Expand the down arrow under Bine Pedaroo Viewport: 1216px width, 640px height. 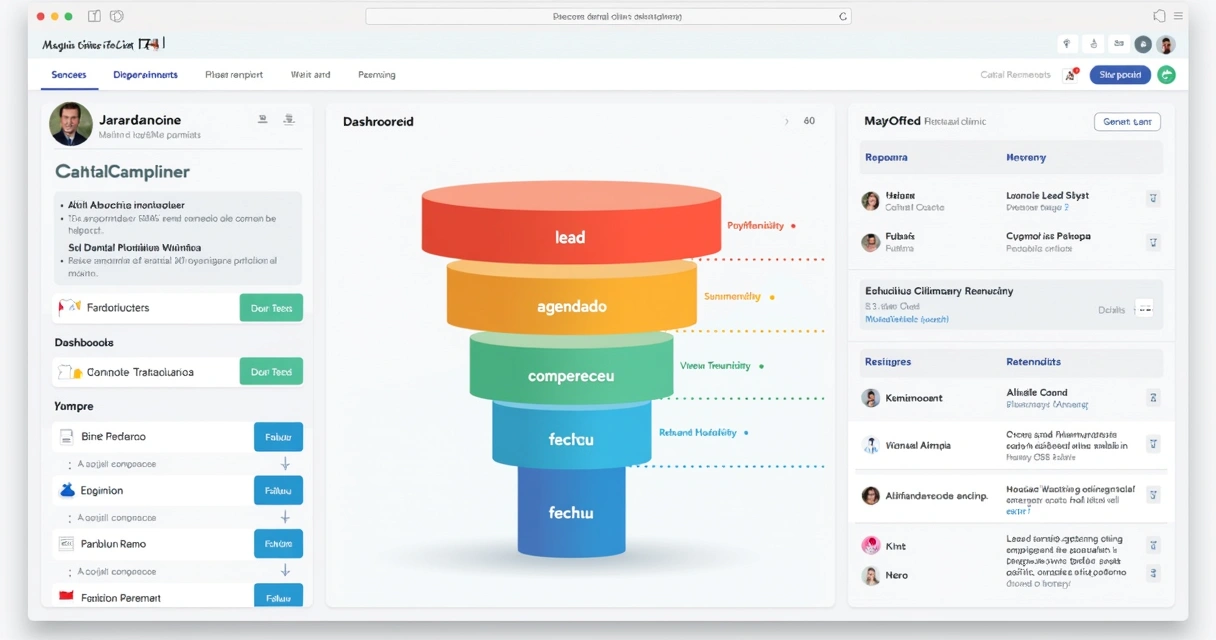pyautogui.click(x=285, y=464)
